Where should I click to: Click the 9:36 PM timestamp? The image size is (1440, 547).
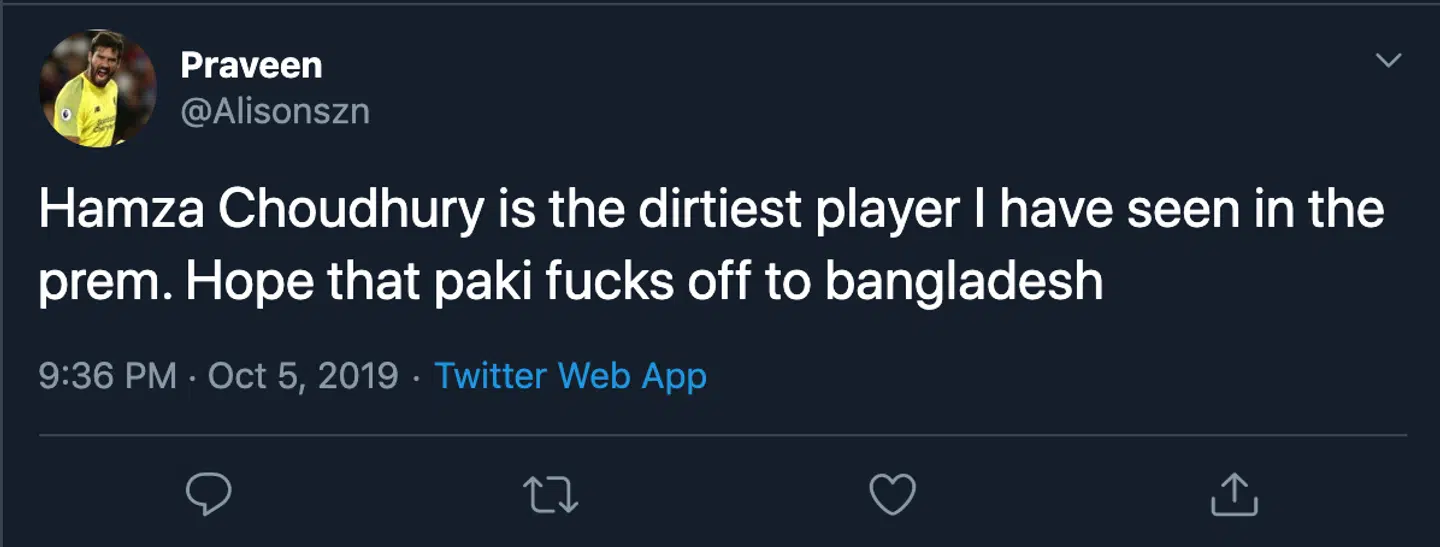point(108,376)
